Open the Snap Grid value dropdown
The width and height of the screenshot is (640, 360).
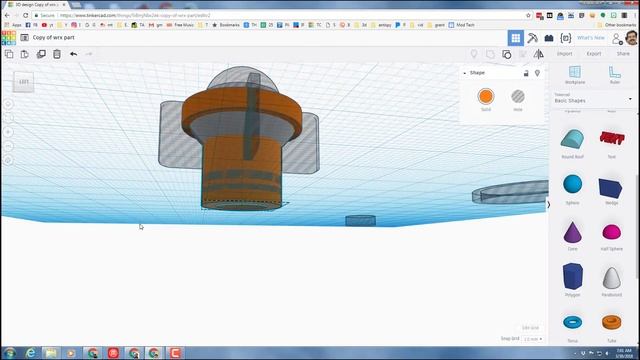pos(533,339)
